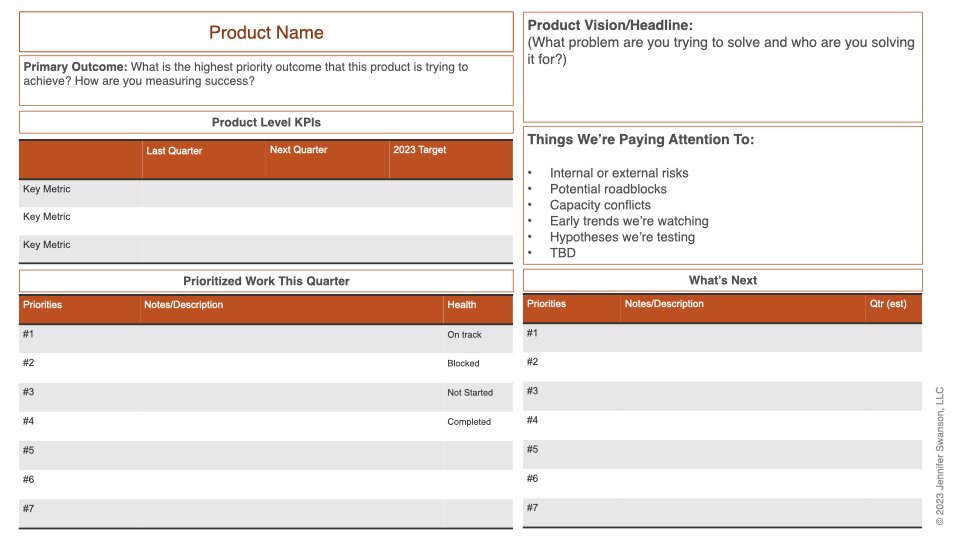Viewport: 960px width, 540px height.
Task: Click the On track health cell
Action: (x=465, y=335)
